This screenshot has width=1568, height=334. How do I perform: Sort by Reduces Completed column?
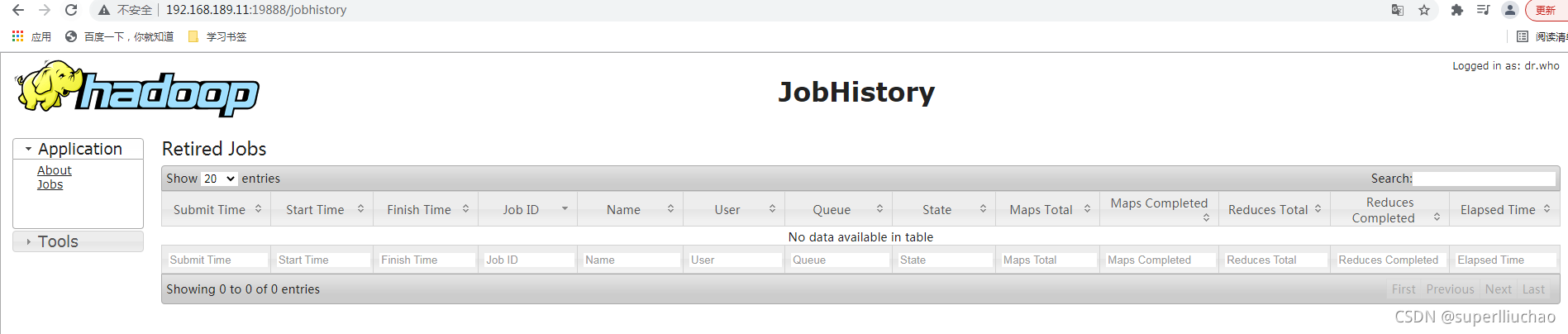(1389, 210)
